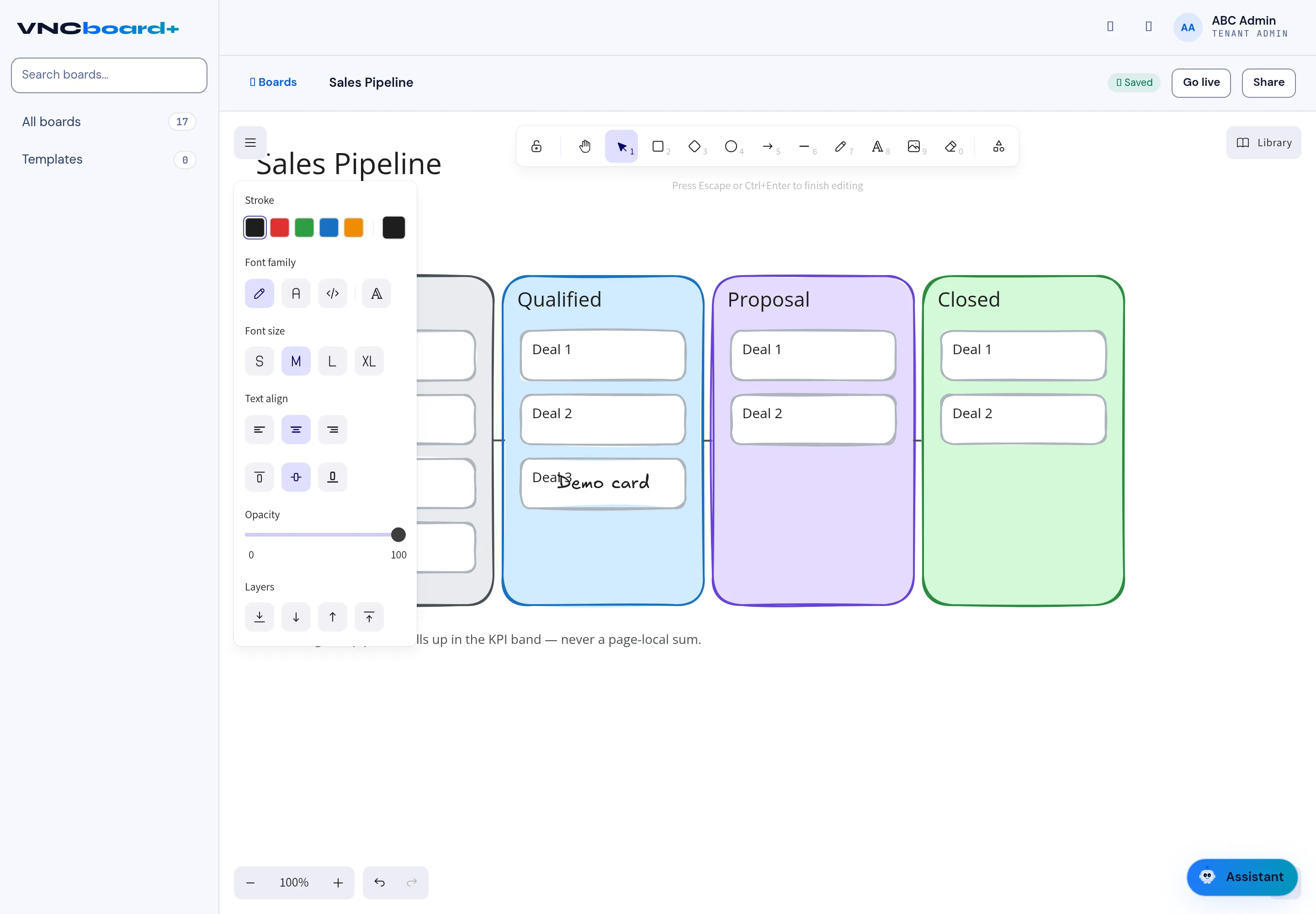1316x914 pixels.
Task: Align text to middle vertically
Action: pyautogui.click(x=296, y=477)
